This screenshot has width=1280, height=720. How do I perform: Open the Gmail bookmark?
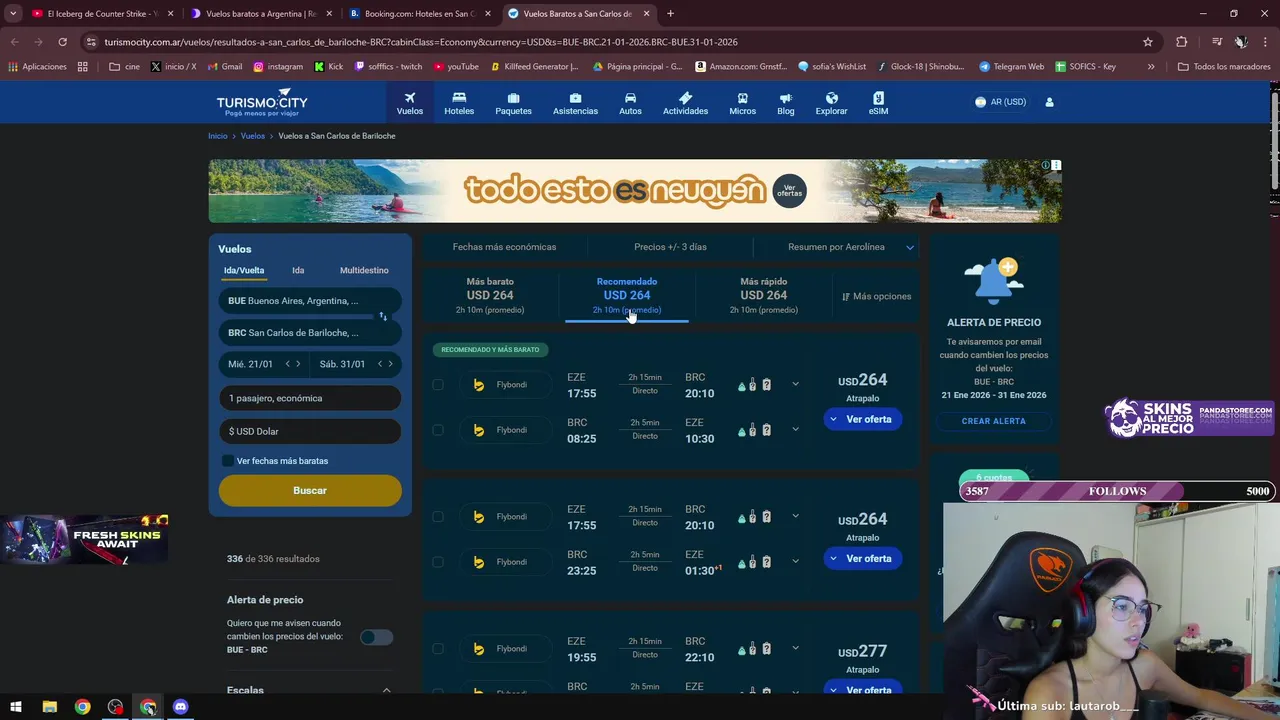point(225,67)
